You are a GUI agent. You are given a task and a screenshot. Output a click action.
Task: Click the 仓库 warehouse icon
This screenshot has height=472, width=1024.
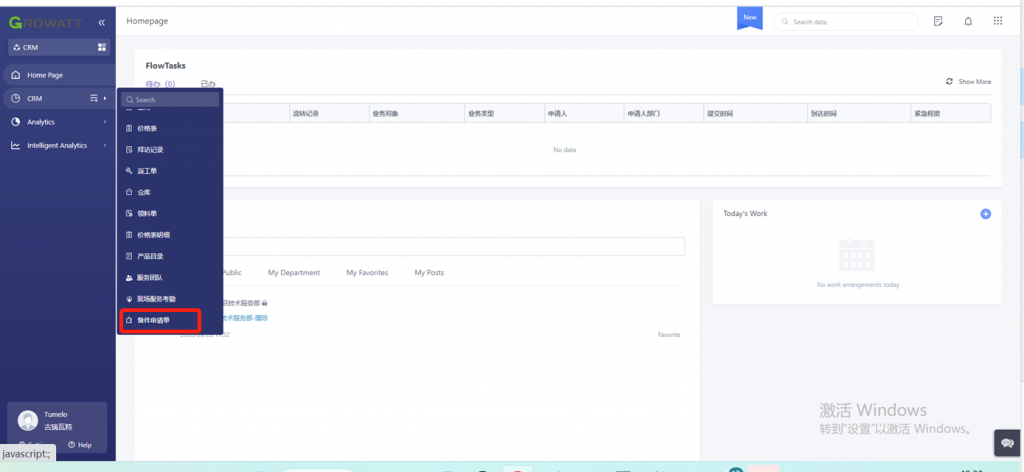tap(129, 193)
